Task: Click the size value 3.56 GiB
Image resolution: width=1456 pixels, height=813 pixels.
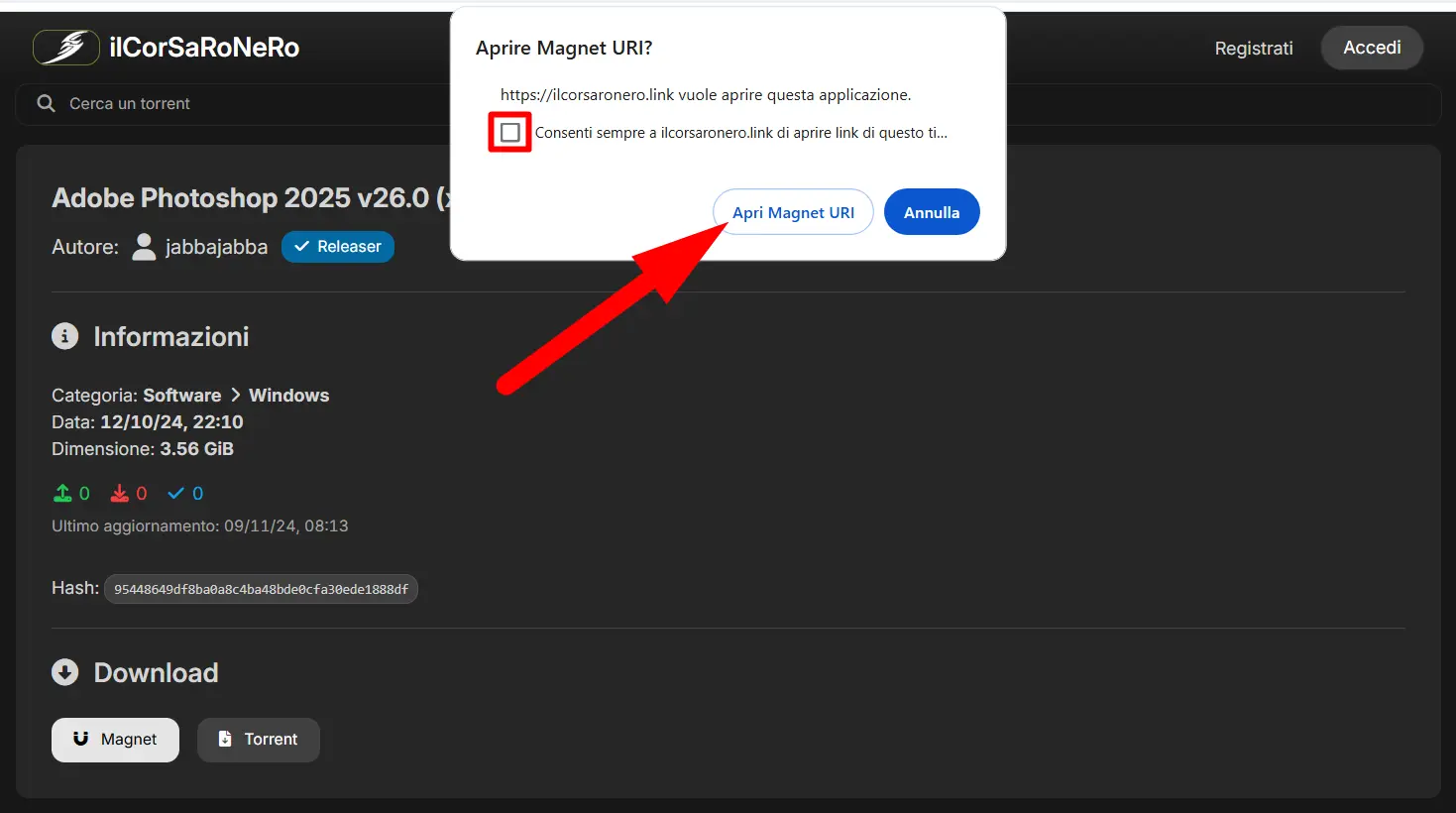Action: pyautogui.click(x=197, y=448)
